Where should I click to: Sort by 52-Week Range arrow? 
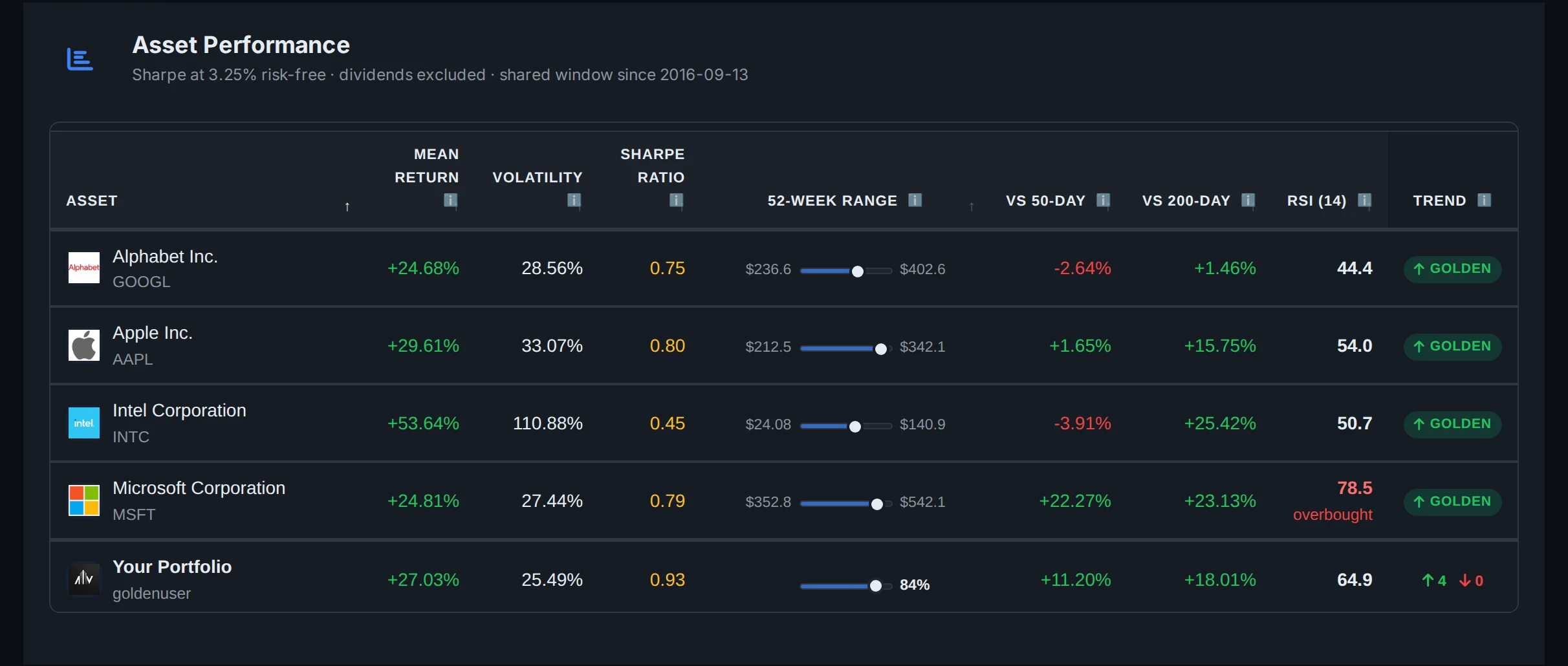click(x=972, y=207)
